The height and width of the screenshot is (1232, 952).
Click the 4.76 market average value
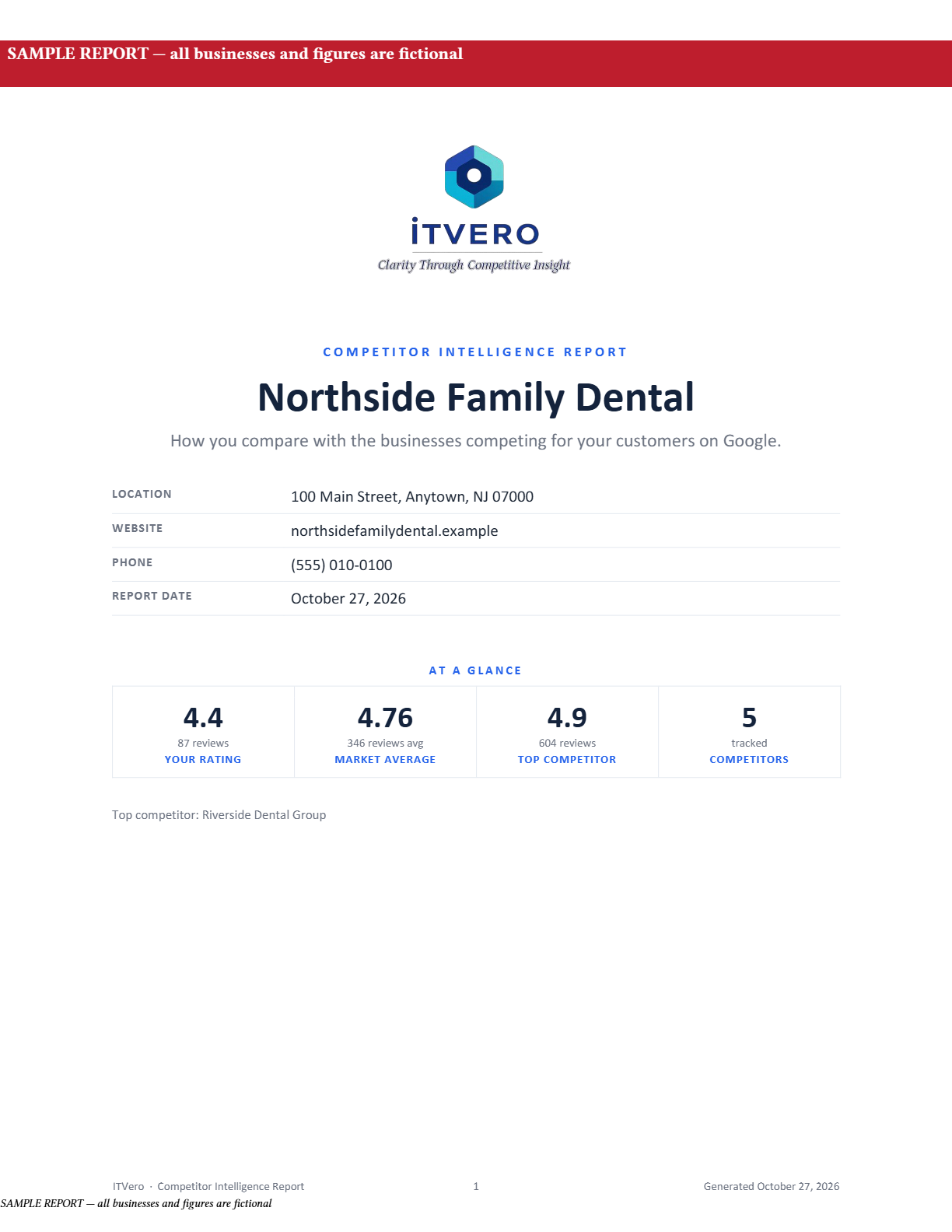click(x=385, y=717)
